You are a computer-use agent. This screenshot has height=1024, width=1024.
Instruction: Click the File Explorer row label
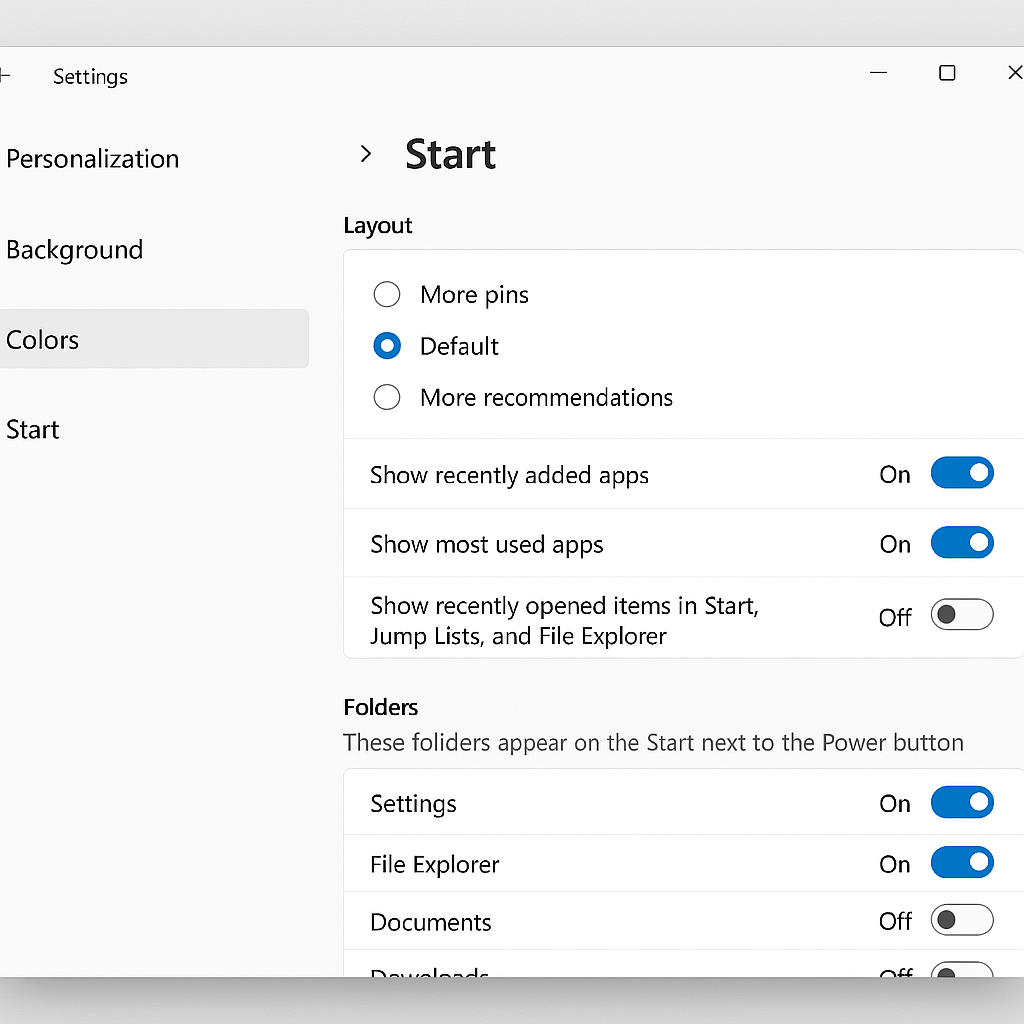(x=434, y=865)
